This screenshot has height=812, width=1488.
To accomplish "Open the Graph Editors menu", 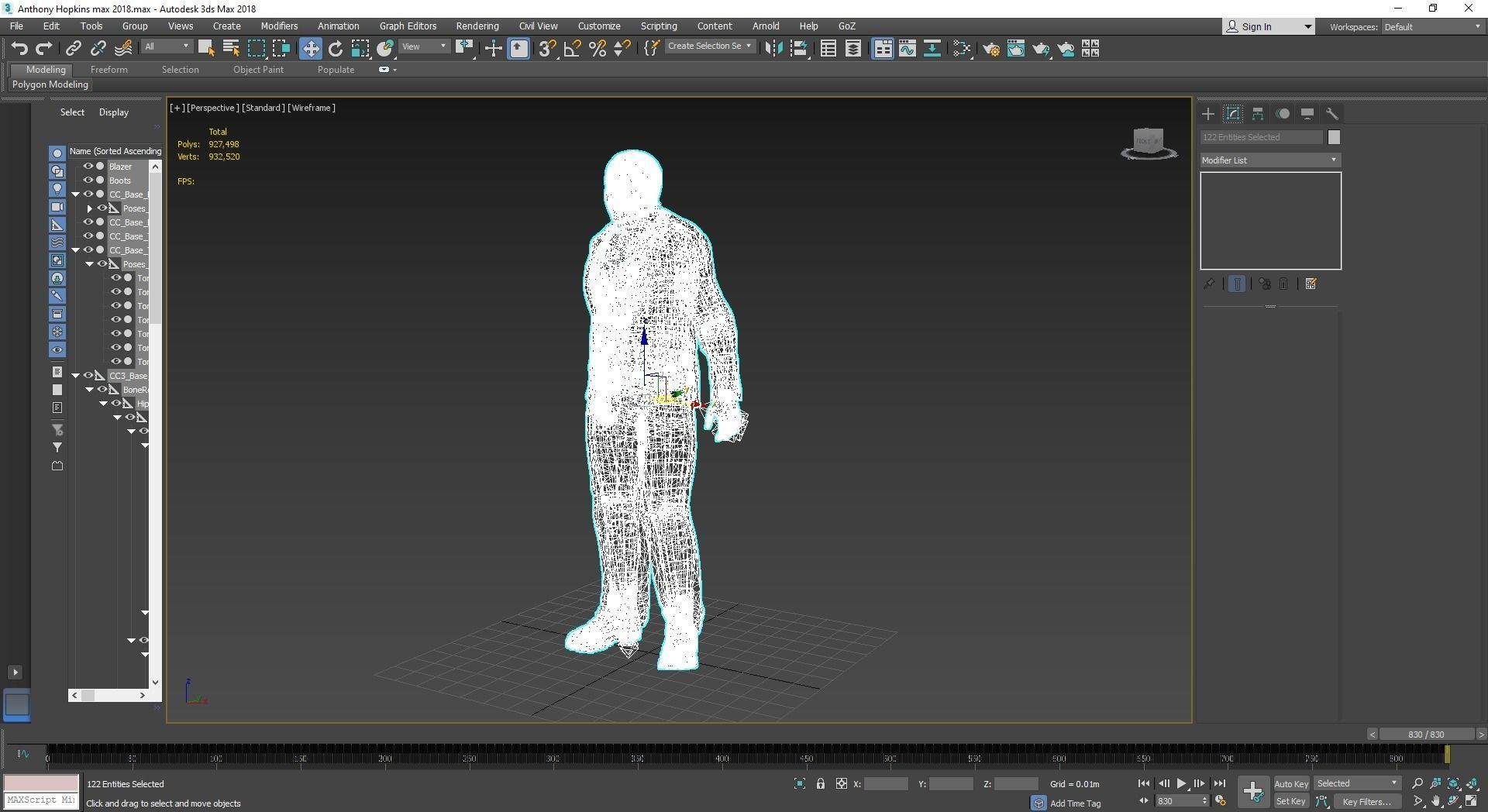I will pos(408,26).
